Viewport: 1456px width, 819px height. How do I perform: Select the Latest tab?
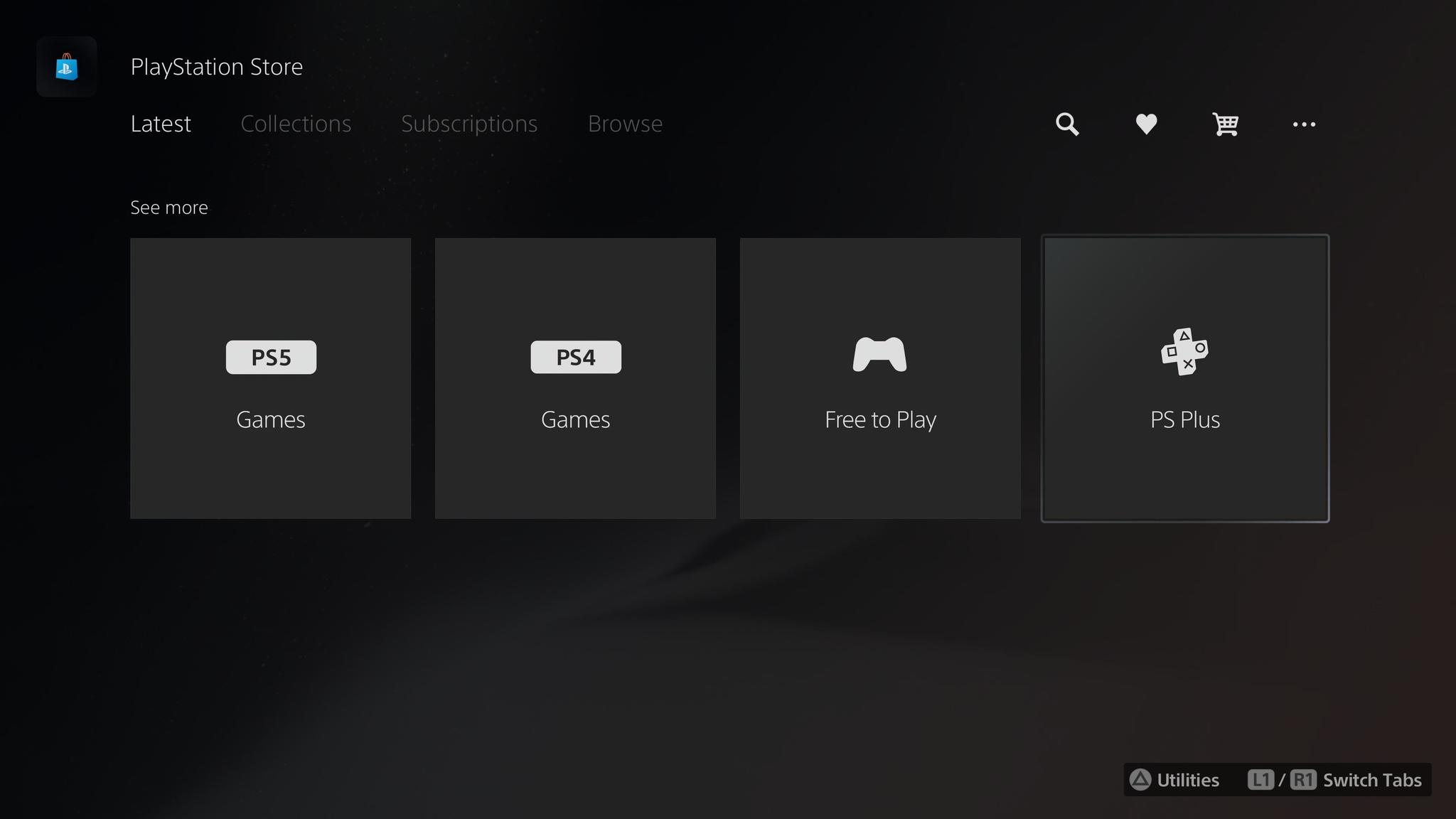pos(161,123)
